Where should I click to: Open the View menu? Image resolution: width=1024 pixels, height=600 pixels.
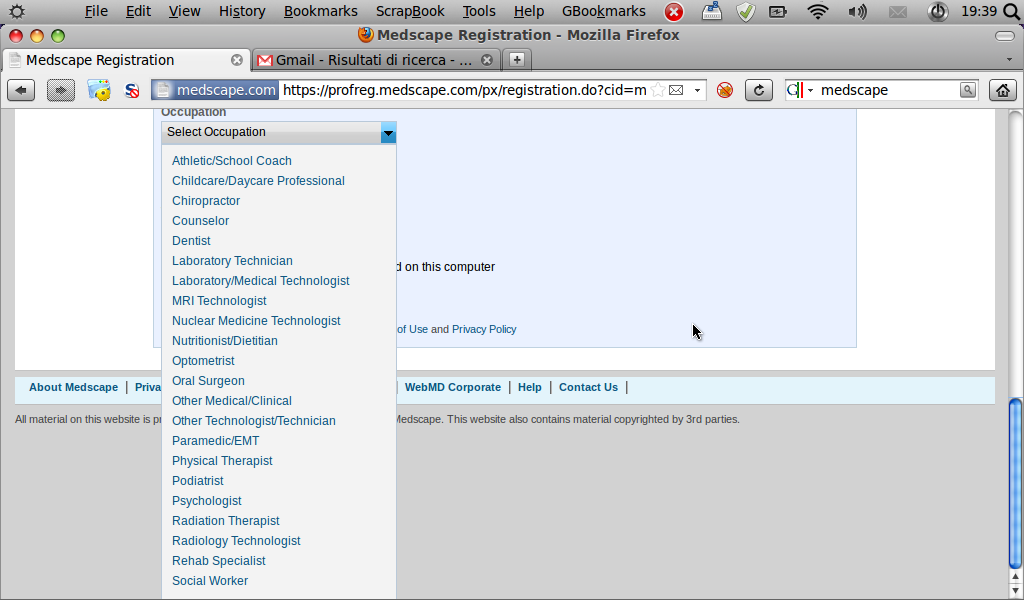coord(184,11)
